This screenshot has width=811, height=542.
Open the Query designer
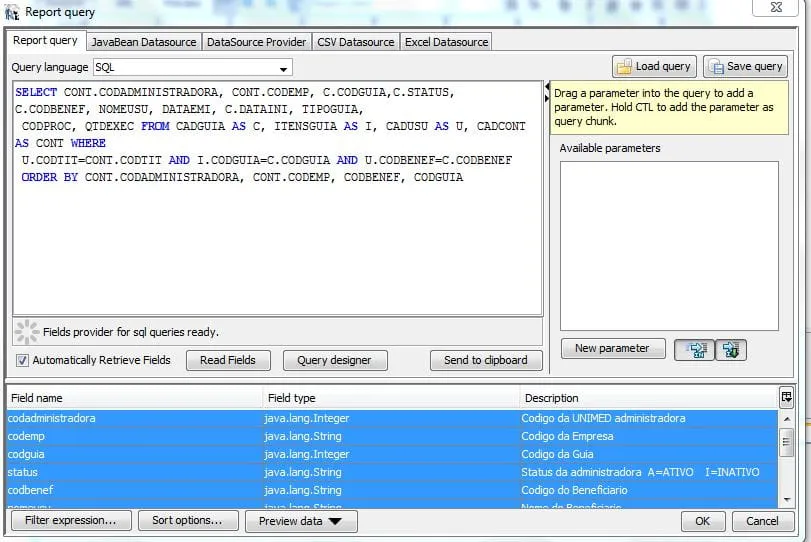(x=335, y=360)
